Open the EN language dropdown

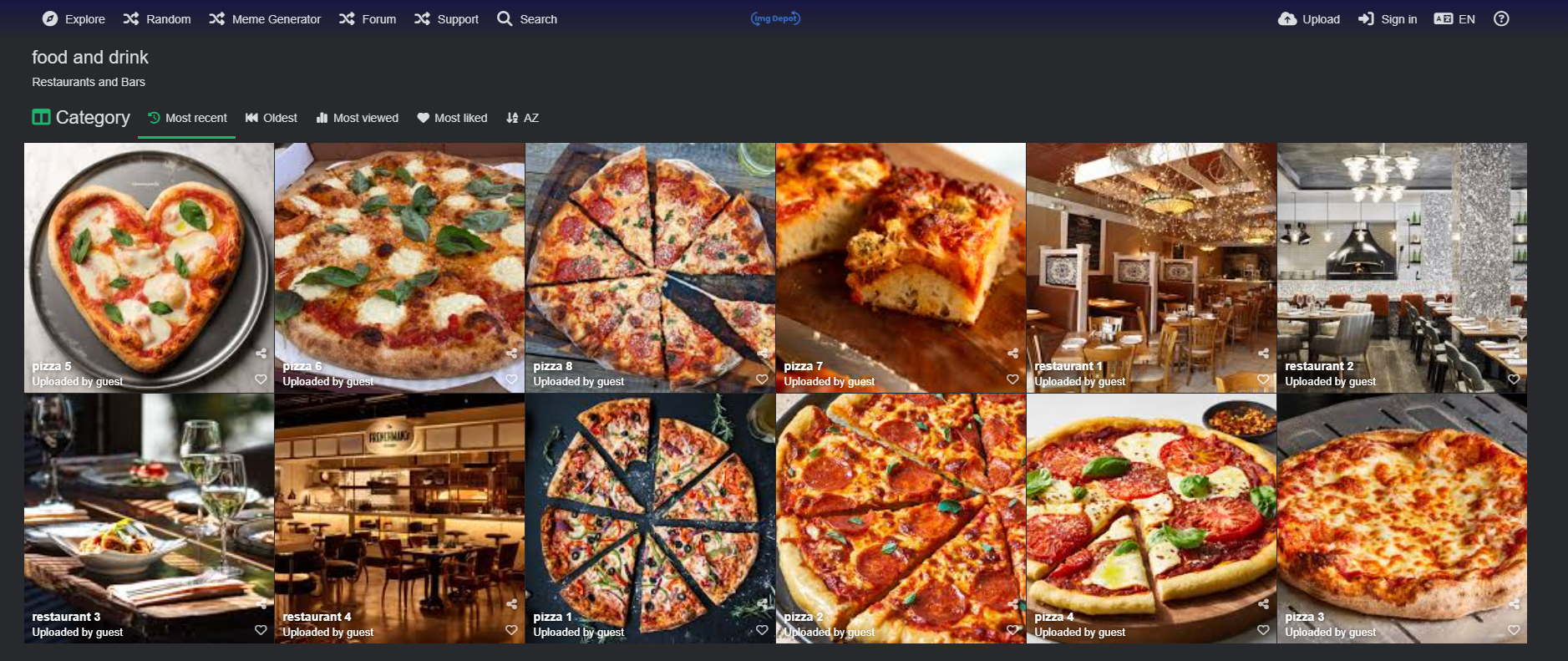coord(1454,18)
